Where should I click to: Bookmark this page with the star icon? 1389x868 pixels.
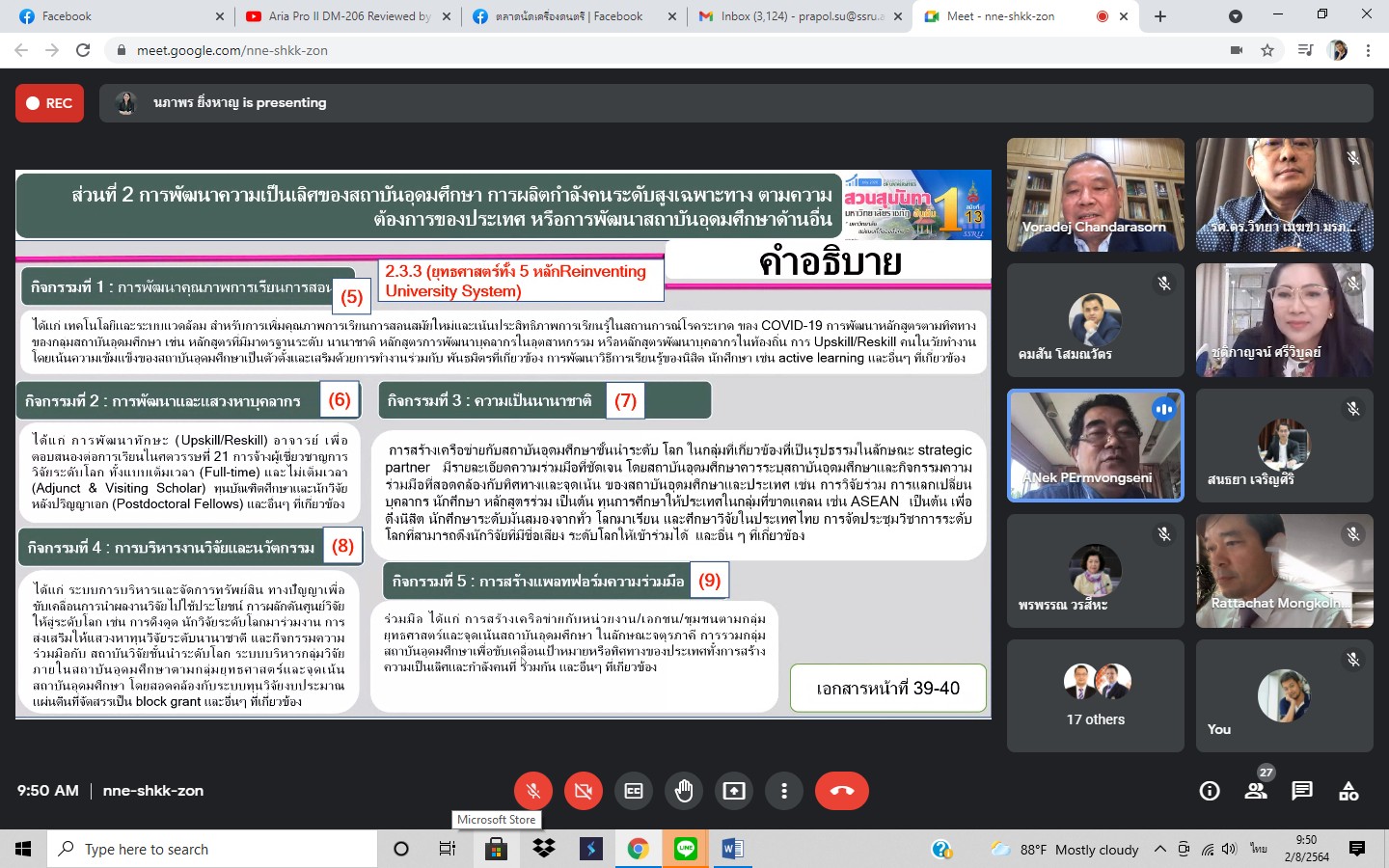click(1267, 50)
